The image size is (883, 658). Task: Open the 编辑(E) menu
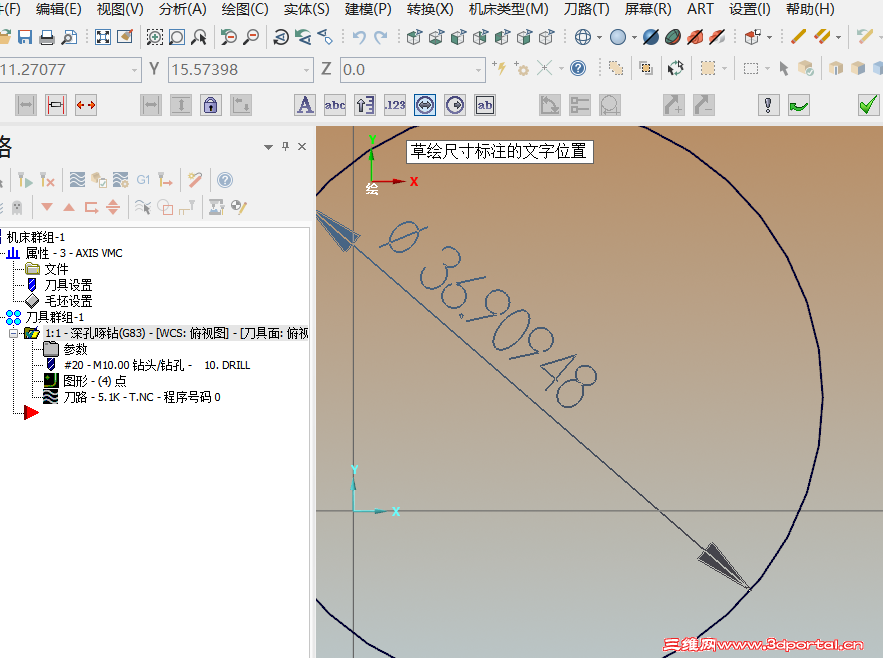(x=59, y=9)
